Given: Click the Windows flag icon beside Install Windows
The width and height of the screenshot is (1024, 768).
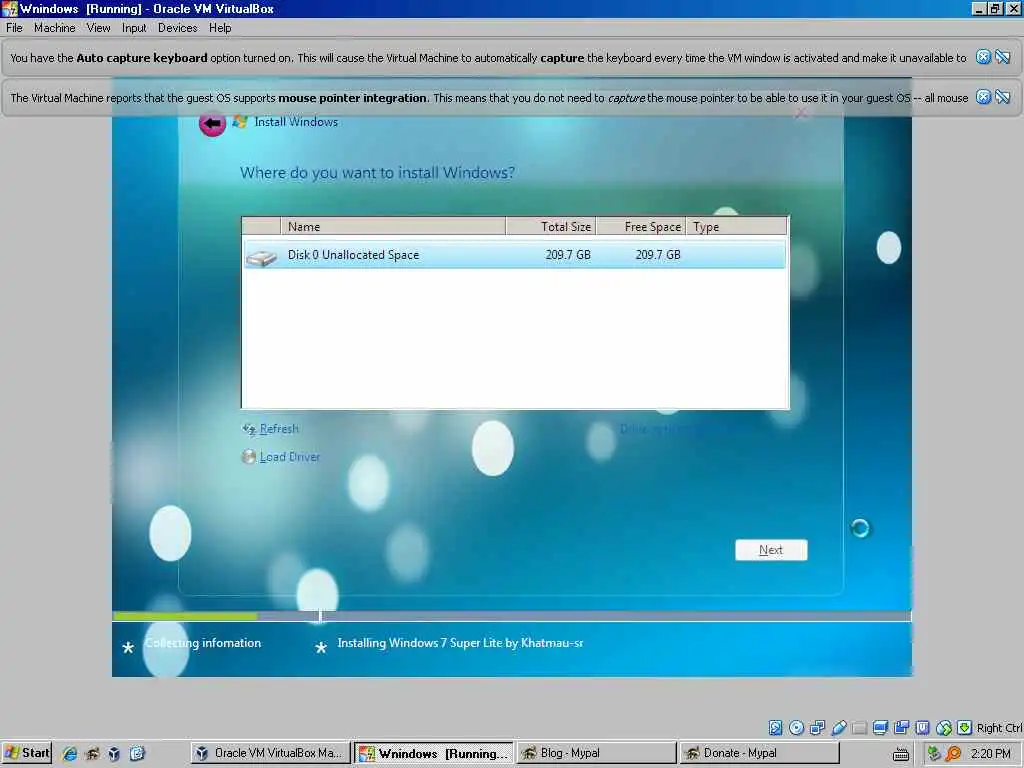Looking at the screenshot, I should tap(240, 122).
